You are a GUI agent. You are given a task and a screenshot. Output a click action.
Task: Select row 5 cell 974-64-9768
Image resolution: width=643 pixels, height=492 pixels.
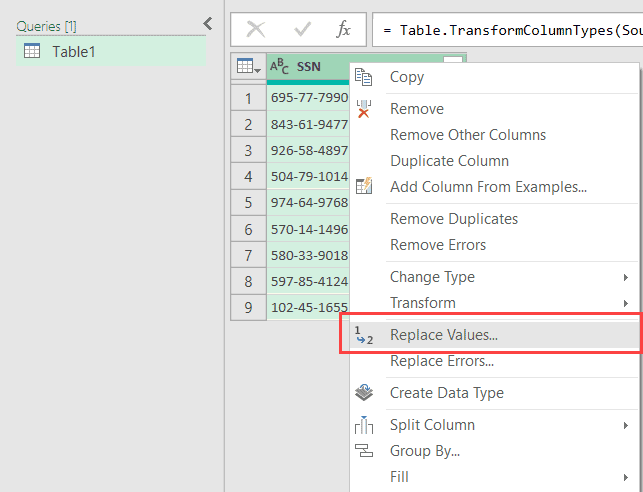tap(308, 203)
